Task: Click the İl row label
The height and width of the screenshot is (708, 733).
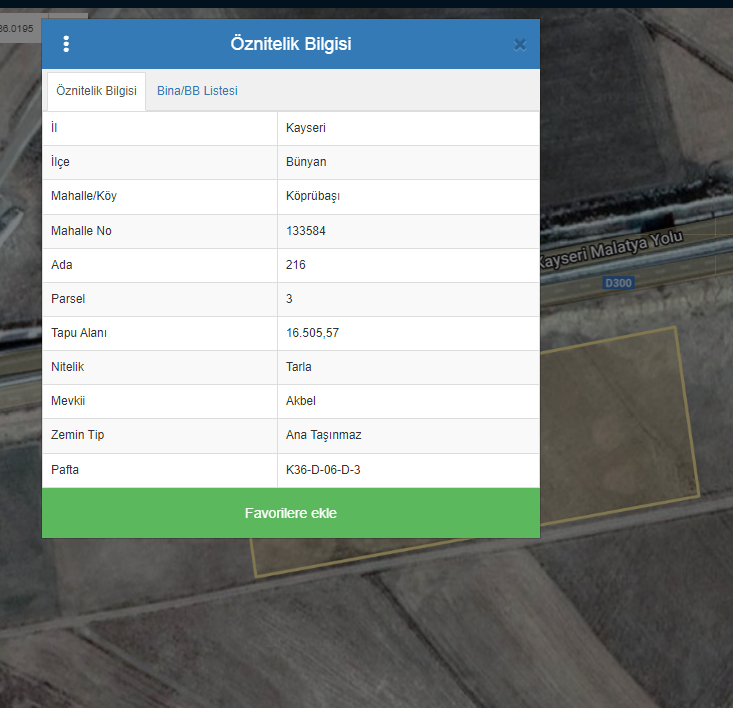Action: coord(54,128)
